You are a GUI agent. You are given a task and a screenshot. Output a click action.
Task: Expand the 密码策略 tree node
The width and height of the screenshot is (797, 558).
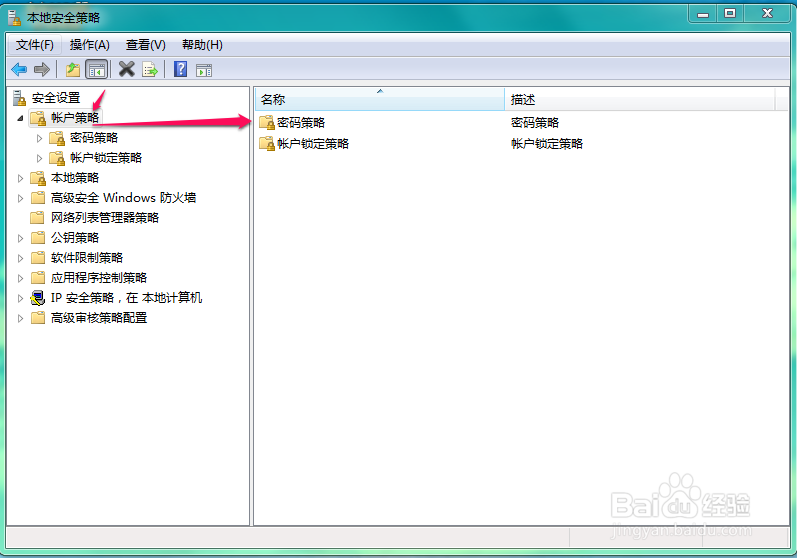click(x=39, y=138)
